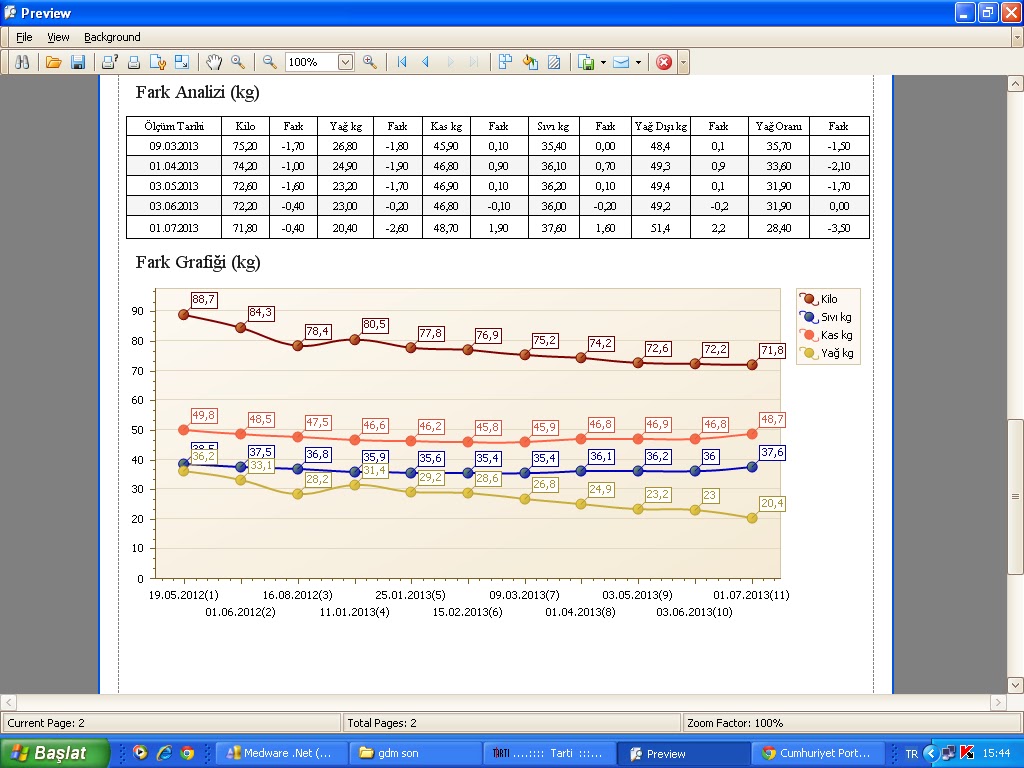Open the zoom percentage dropdown arrow
This screenshot has height=768, width=1024.
[x=345, y=62]
